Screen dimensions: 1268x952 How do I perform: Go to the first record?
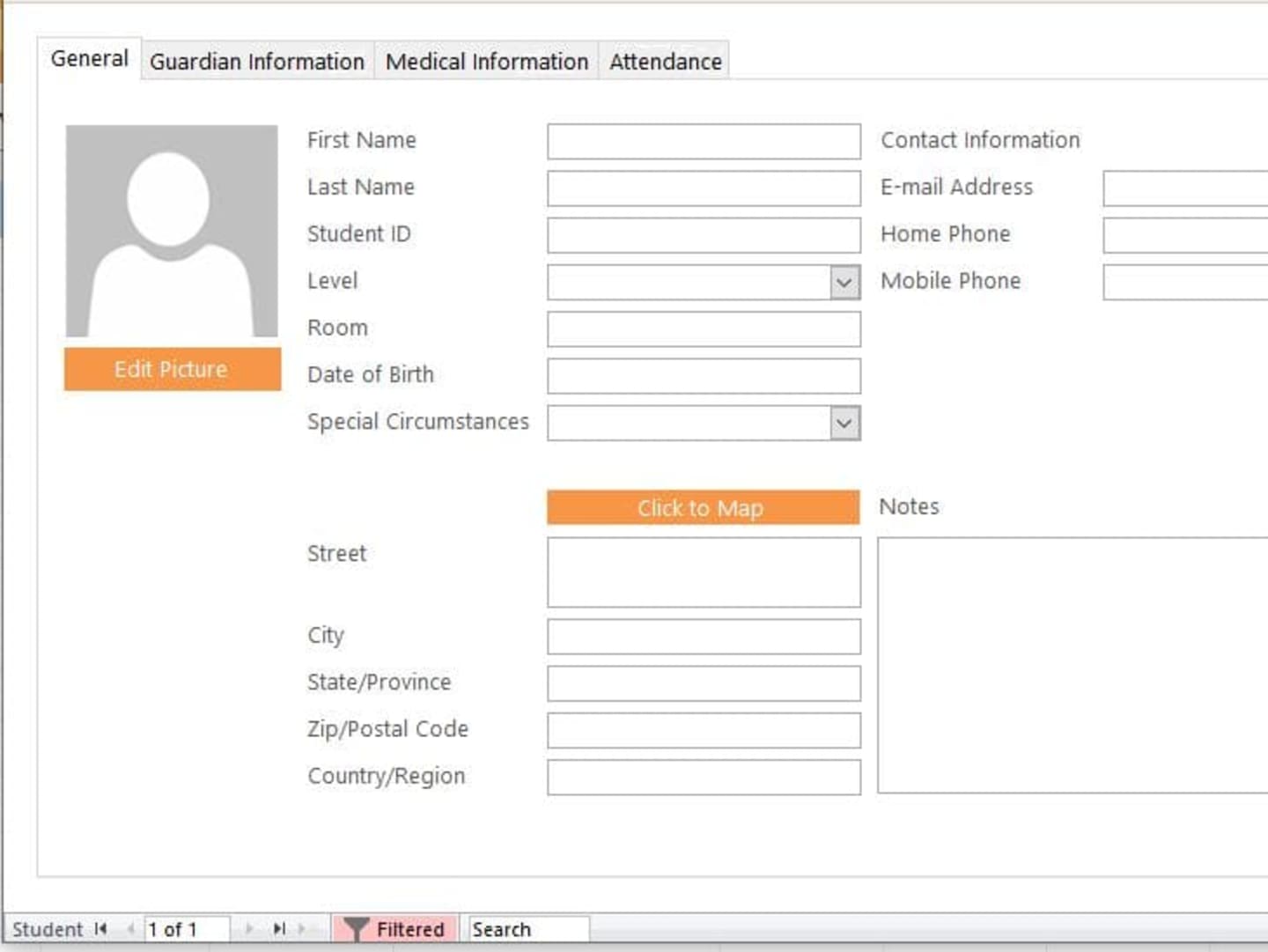click(x=101, y=929)
